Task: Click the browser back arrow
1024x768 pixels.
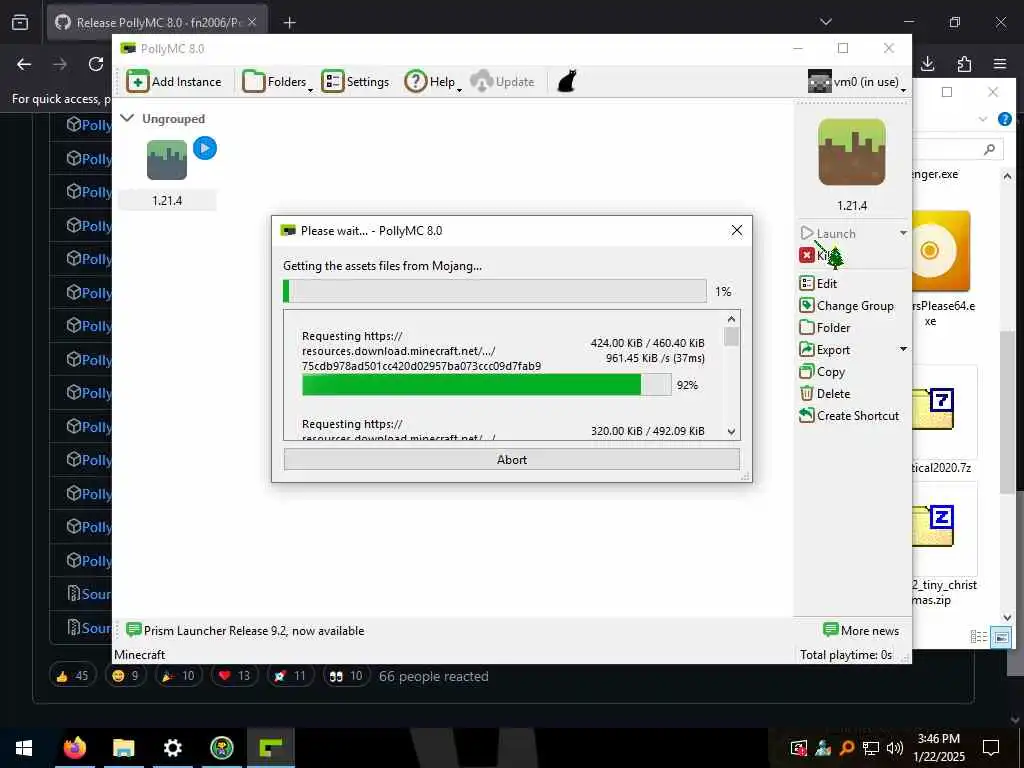Action: point(24,64)
